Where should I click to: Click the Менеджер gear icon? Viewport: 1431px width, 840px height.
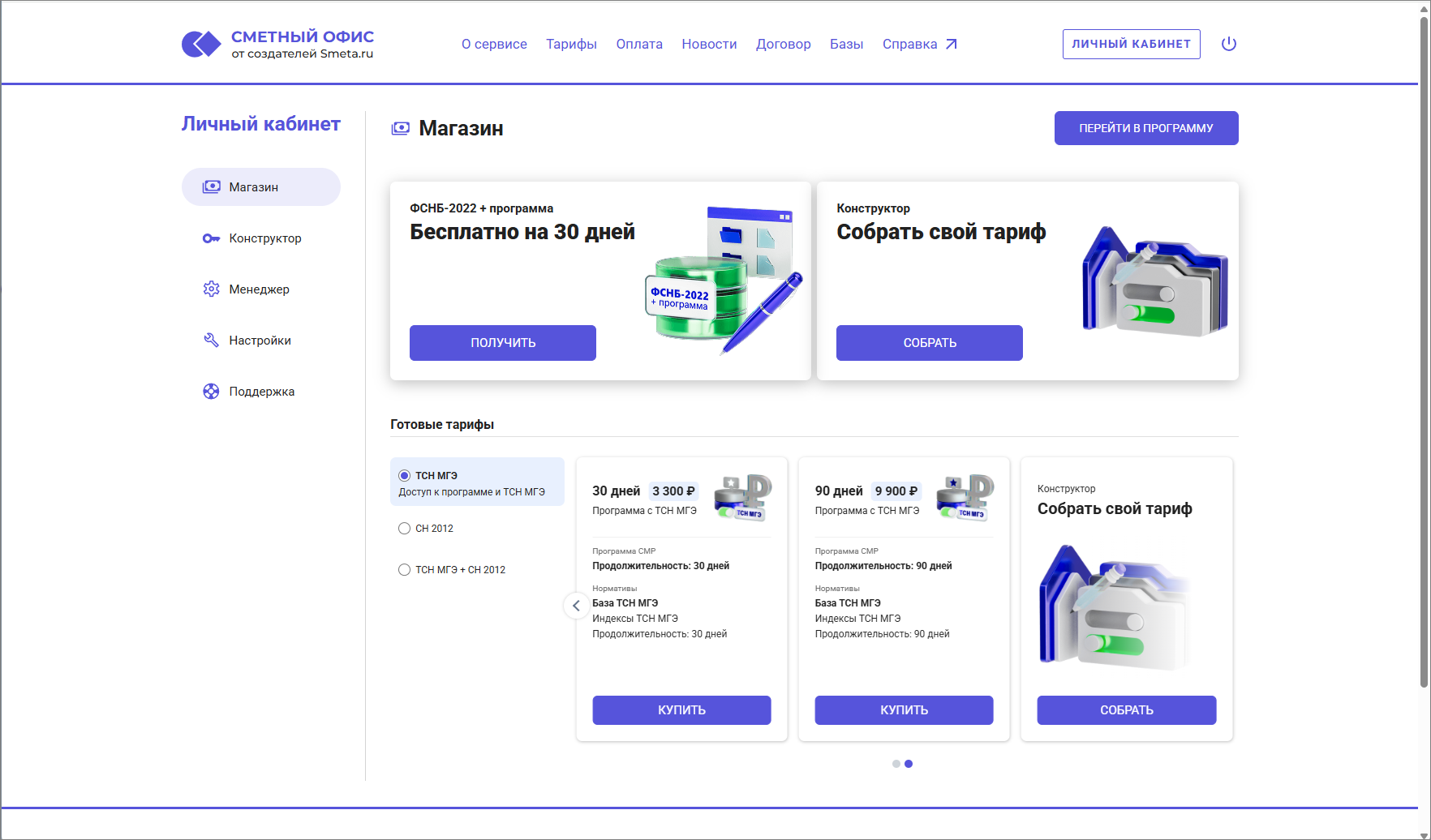(x=211, y=289)
